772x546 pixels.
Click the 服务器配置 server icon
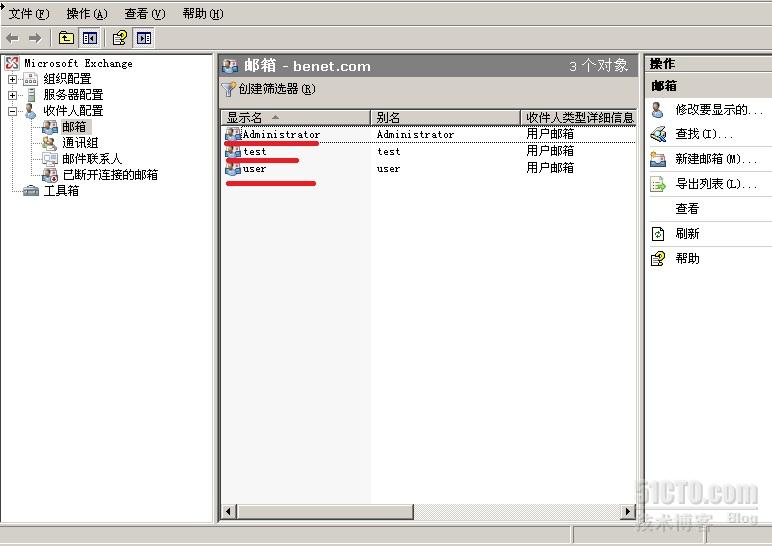pos(31,95)
